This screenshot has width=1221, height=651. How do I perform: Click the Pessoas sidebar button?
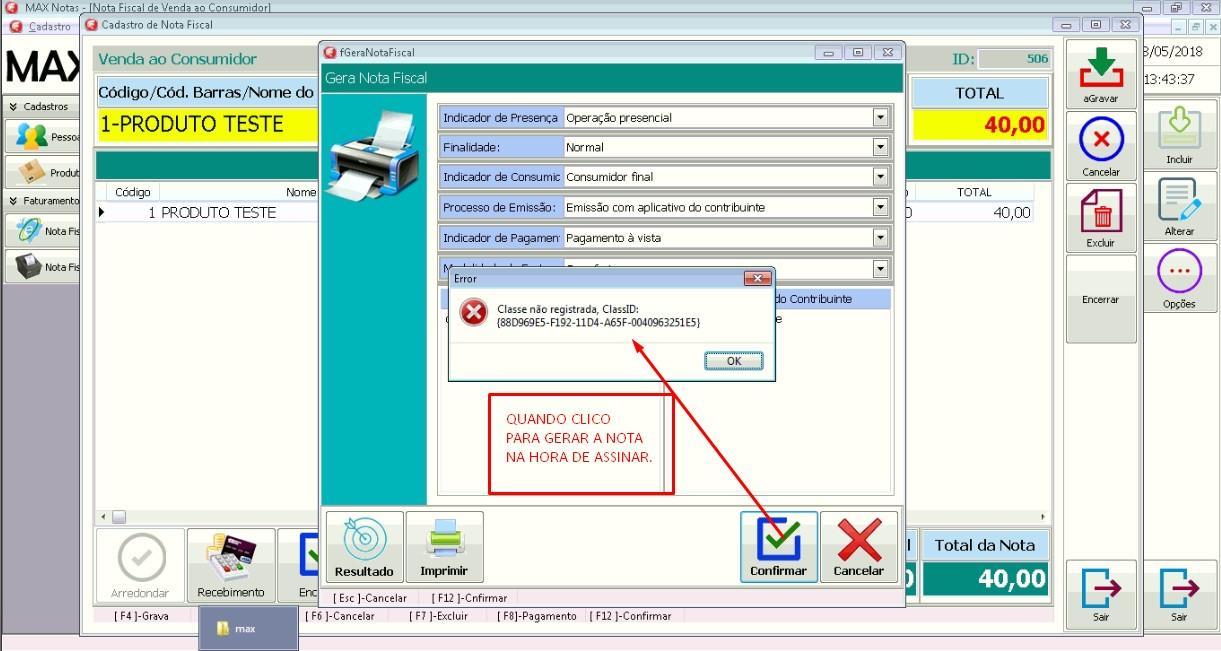(x=43, y=136)
